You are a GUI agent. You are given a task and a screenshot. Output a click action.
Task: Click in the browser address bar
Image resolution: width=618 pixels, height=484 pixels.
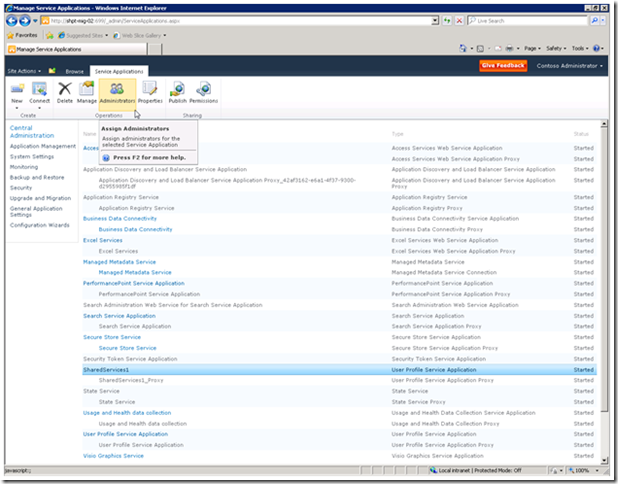point(236,20)
